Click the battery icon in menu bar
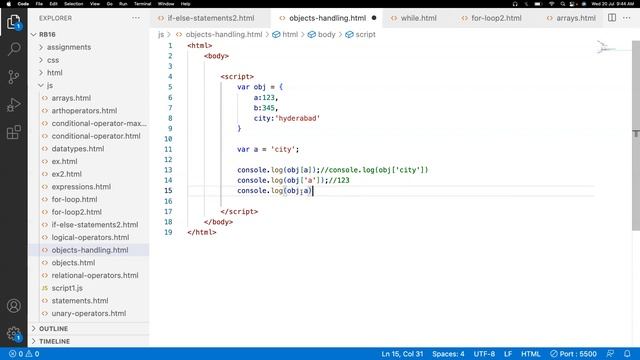 tap(538, 4)
